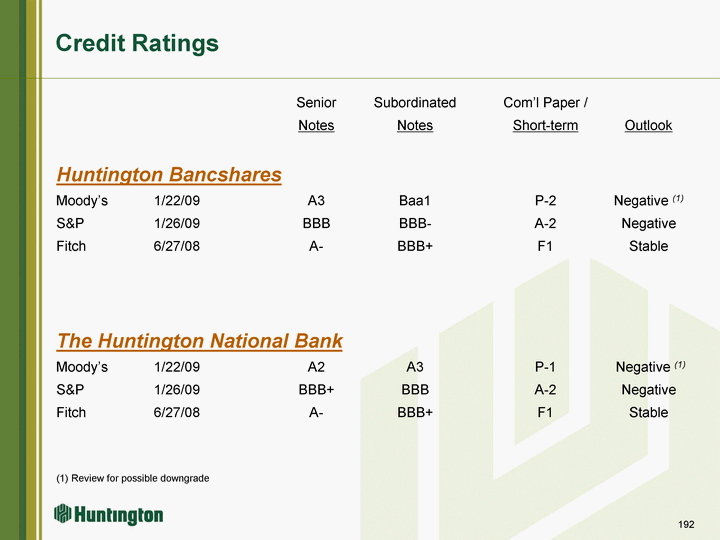The width and height of the screenshot is (720, 540).
Task: Select National Bank Fitch subordinated rating "BBB+"
Action: [x=415, y=412]
